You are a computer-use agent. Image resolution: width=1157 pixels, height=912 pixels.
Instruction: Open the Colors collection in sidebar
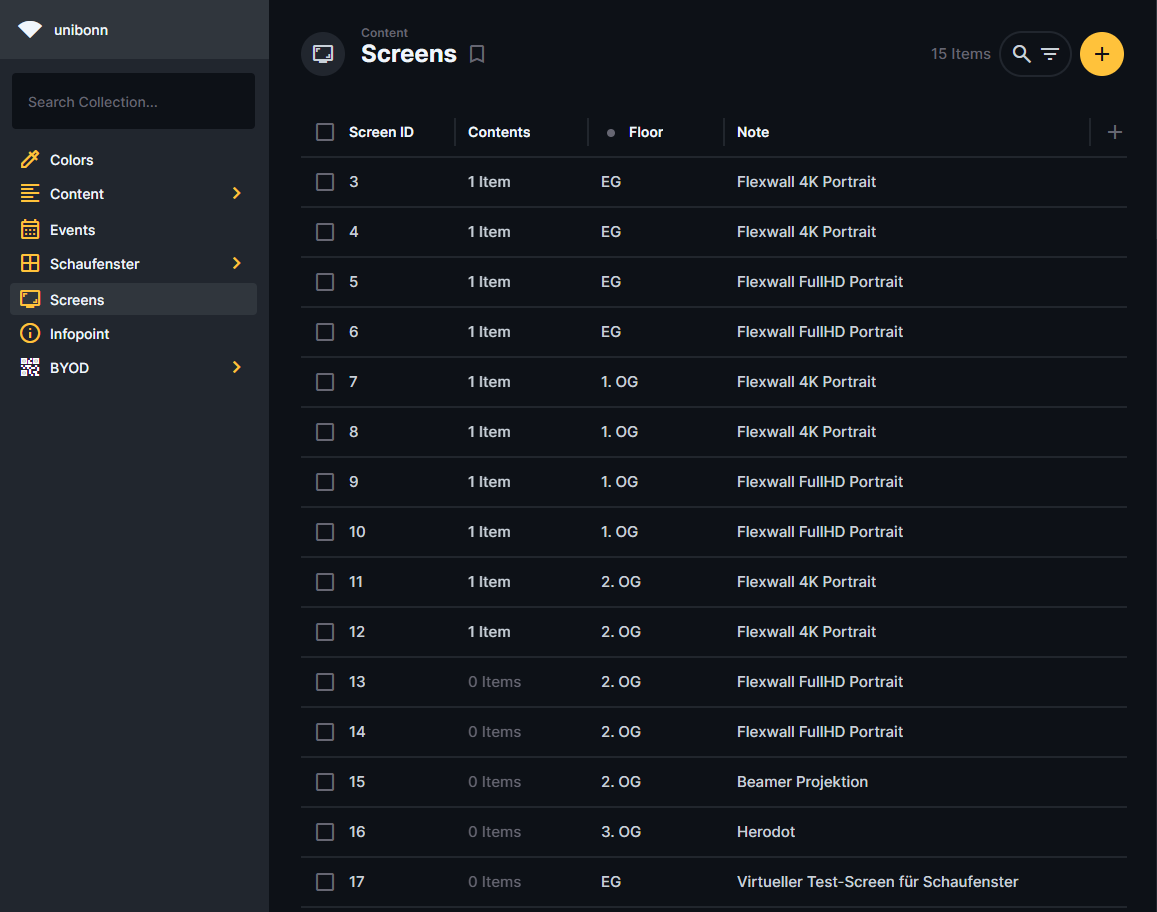pos(71,160)
